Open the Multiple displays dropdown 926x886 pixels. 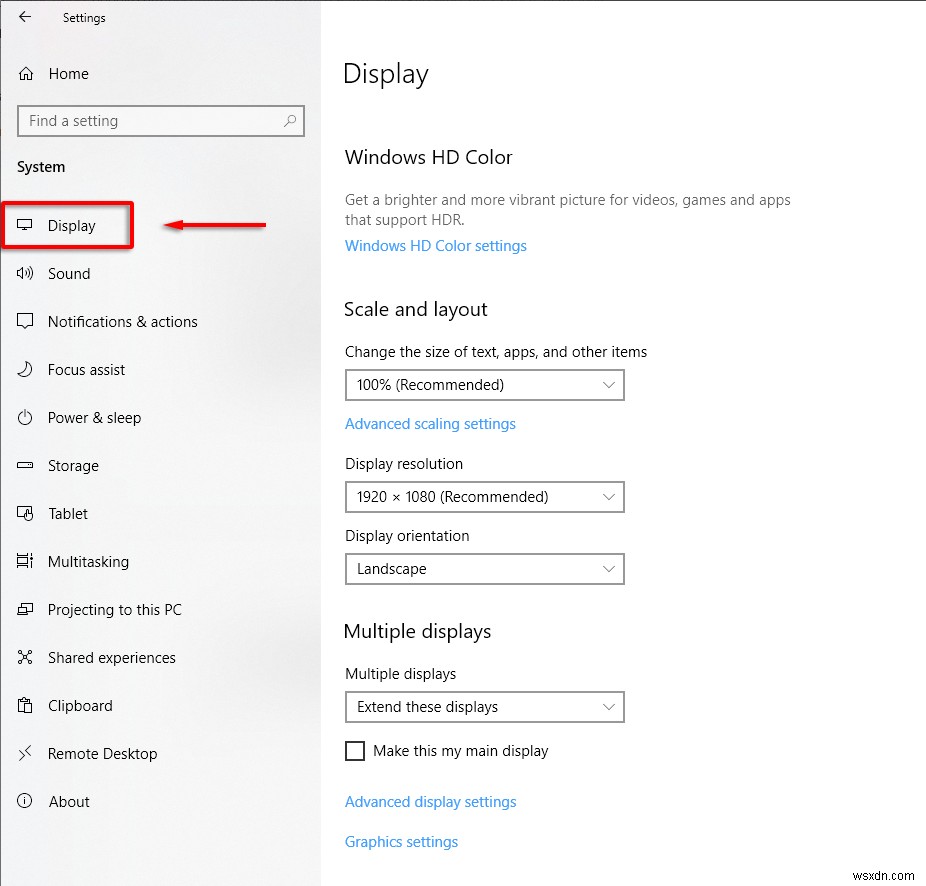click(x=484, y=707)
